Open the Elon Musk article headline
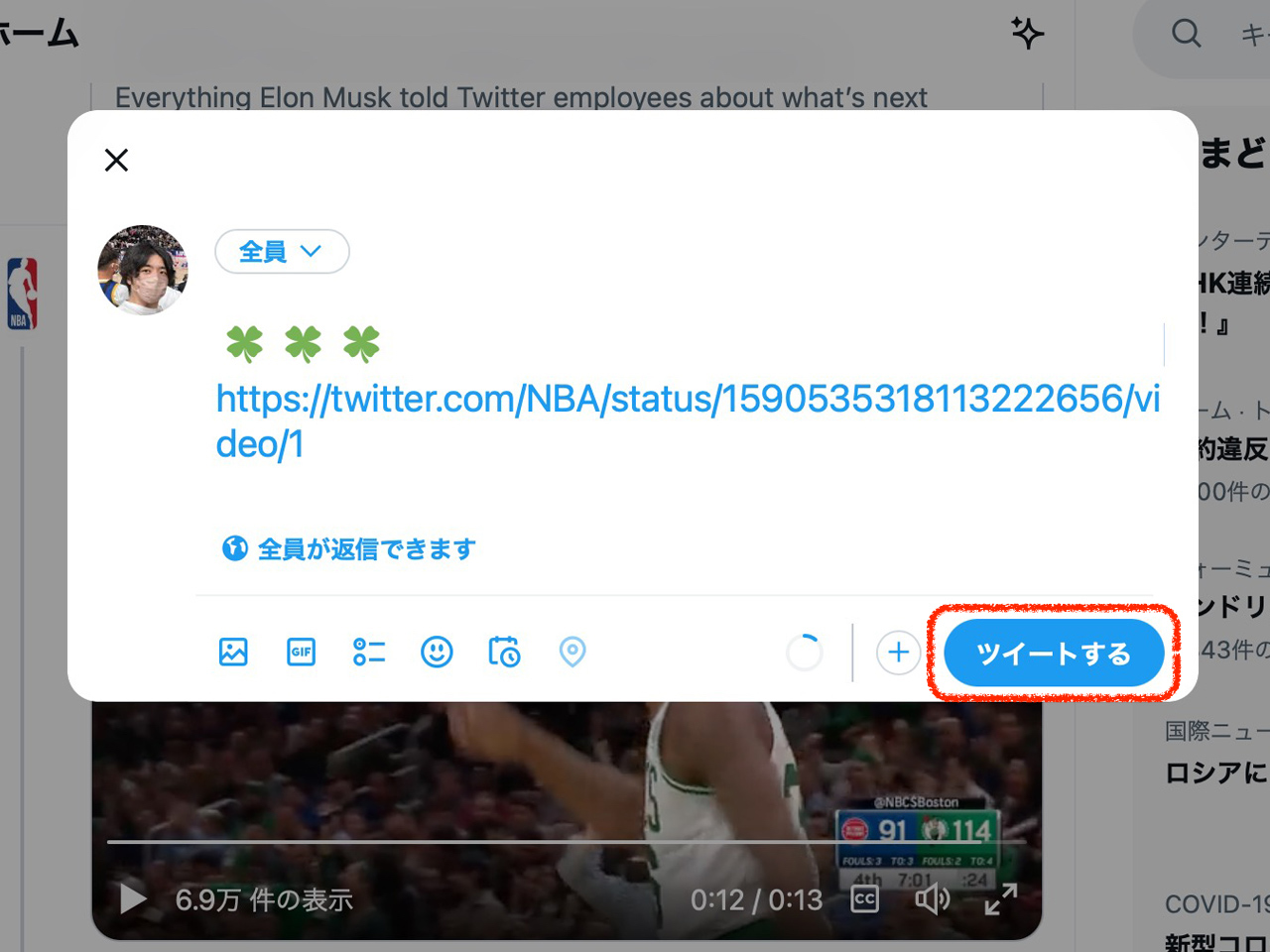 [521, 97]
